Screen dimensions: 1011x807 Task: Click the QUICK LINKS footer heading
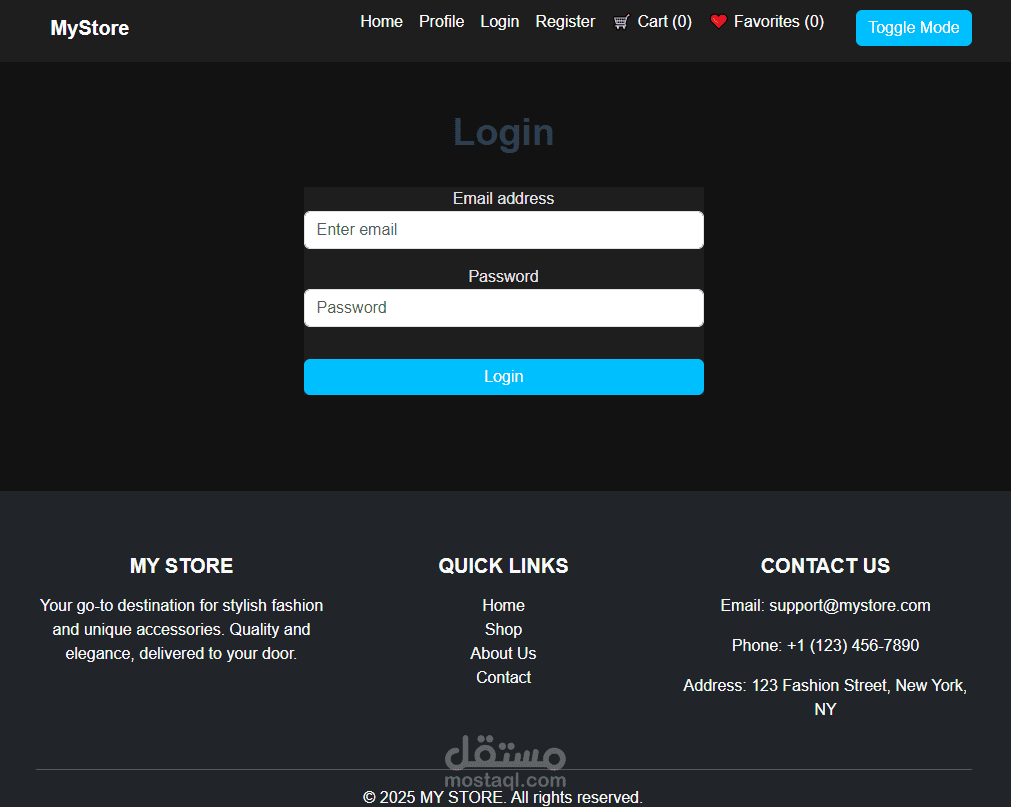point(503,565)
